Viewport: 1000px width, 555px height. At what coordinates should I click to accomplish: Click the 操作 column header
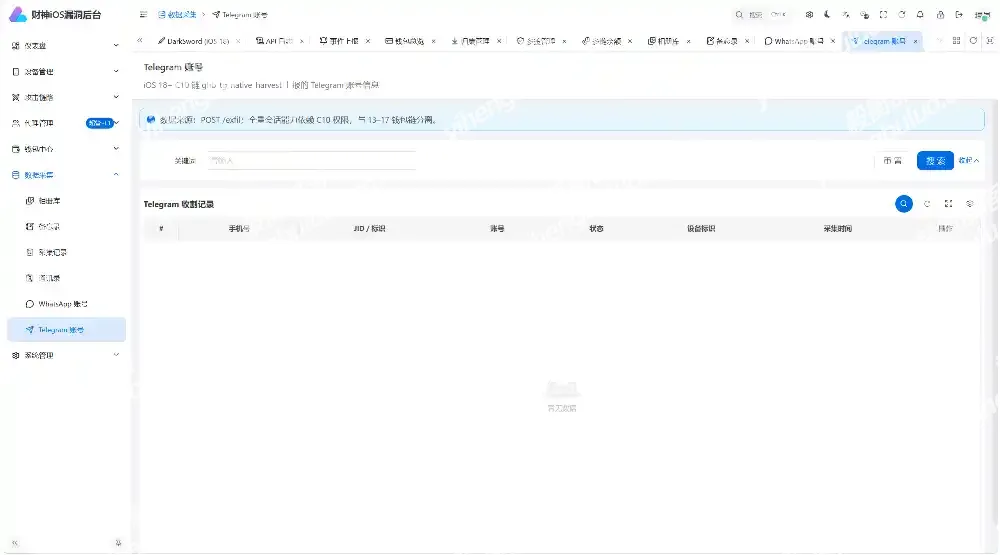[945, 228]
